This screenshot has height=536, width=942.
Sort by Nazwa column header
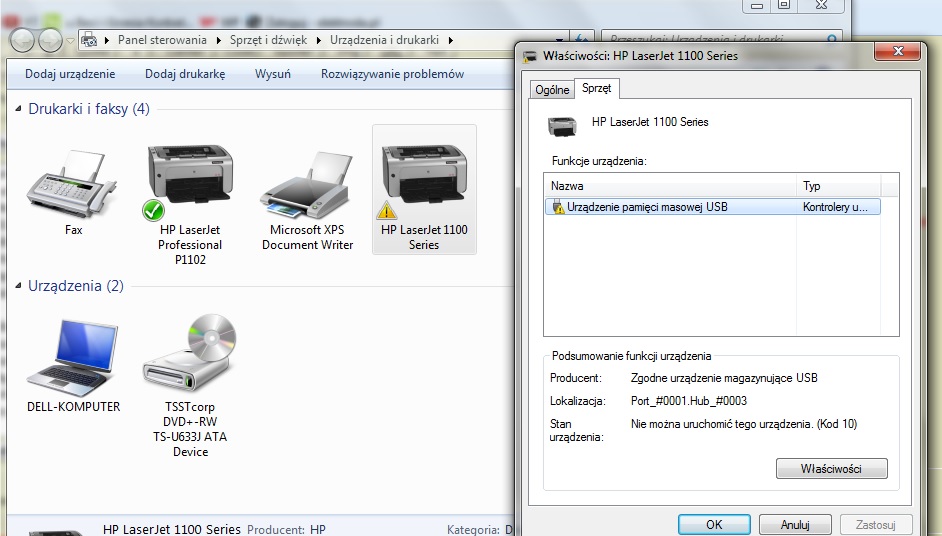(x=670, y=186)
